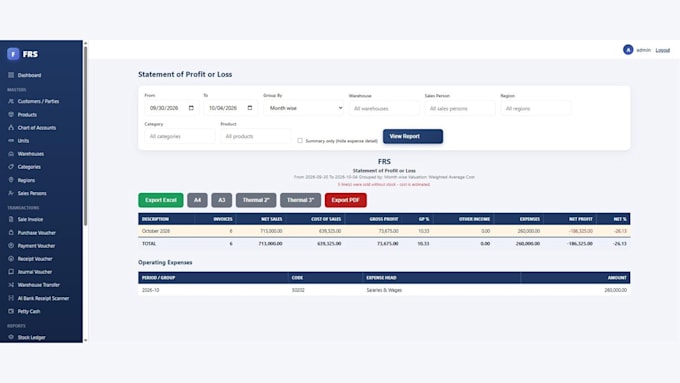
Task: Toggle Summary only checkbox
Action: point(300,141)
